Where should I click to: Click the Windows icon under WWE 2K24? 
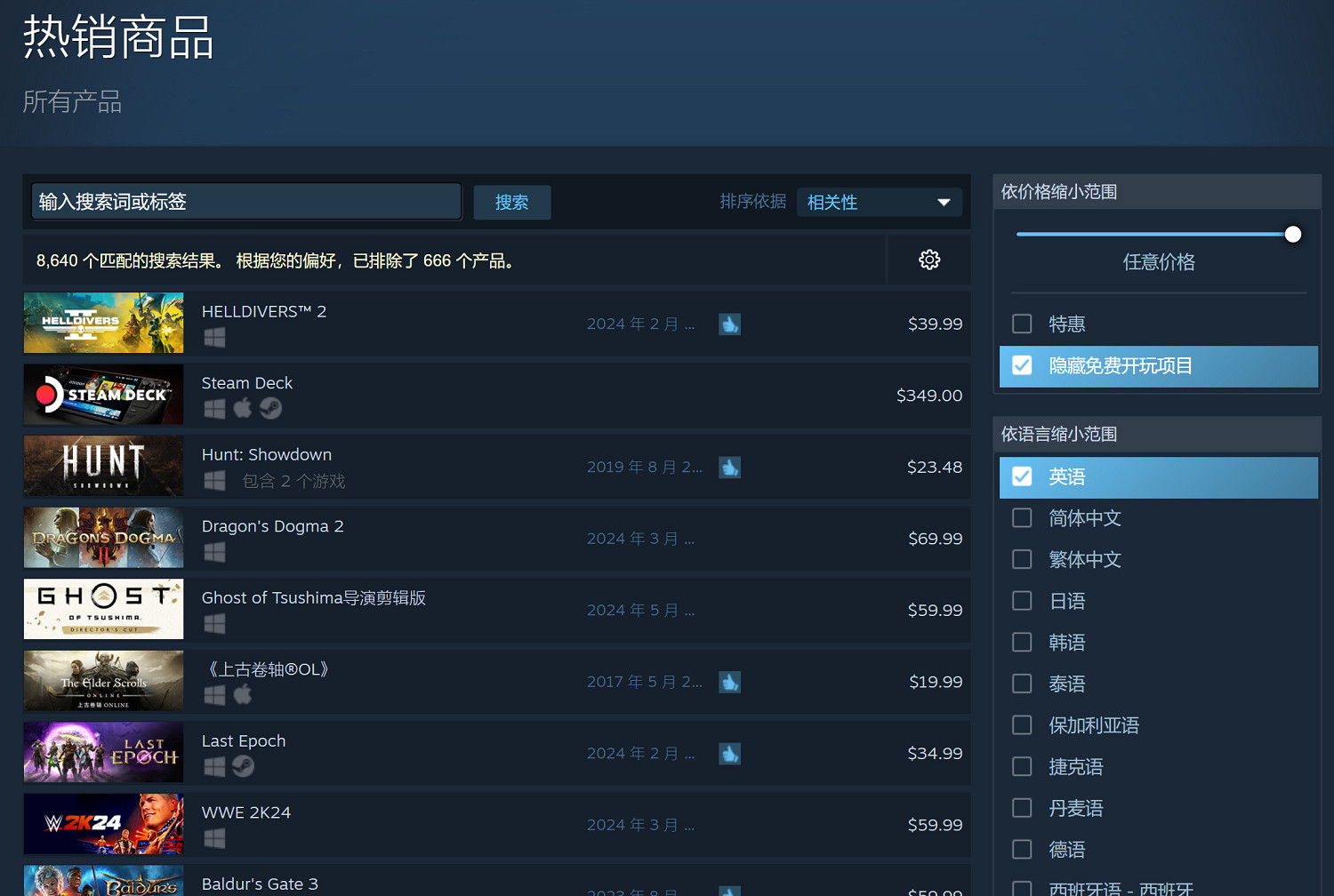pos(213,838)
